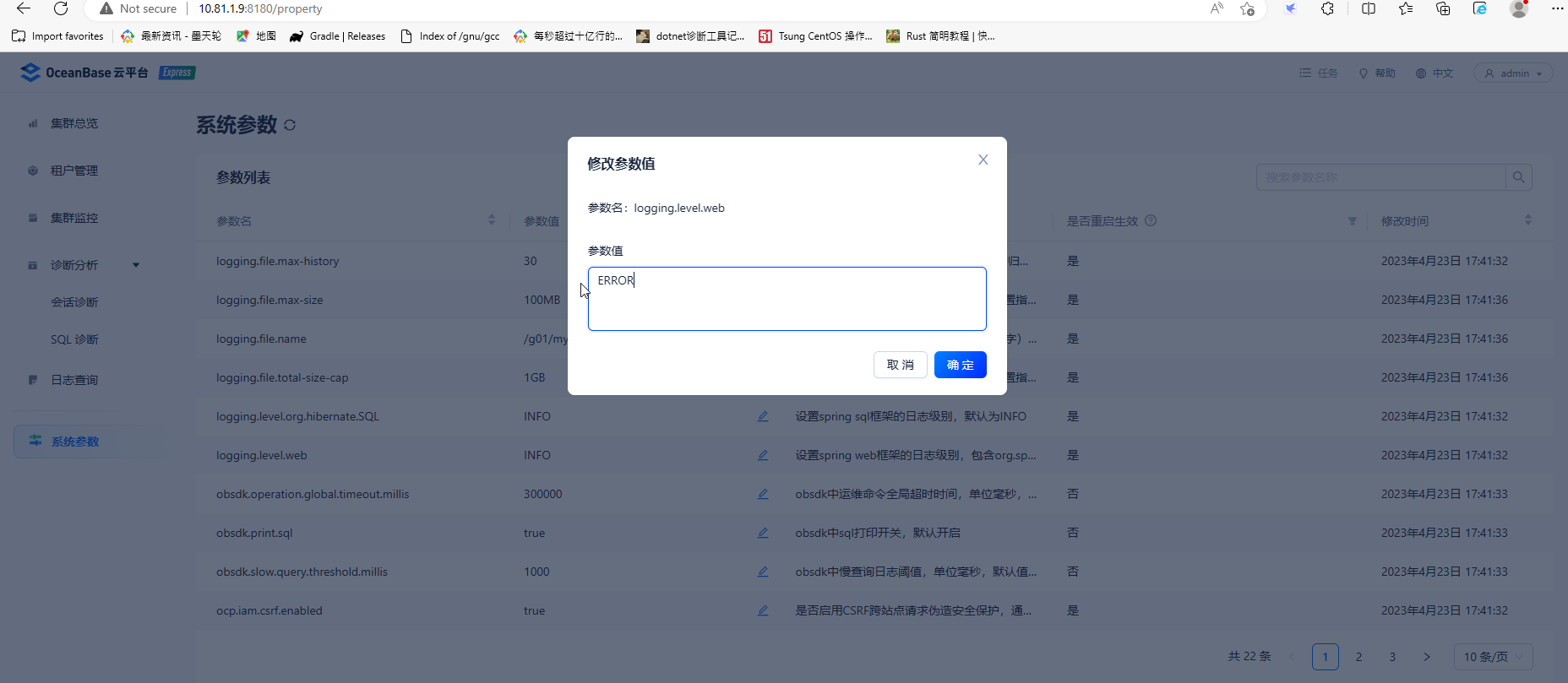Edit logging.level.web parameter value
1568x683 pixels.
pyautogui.click(x=763, y=455)
